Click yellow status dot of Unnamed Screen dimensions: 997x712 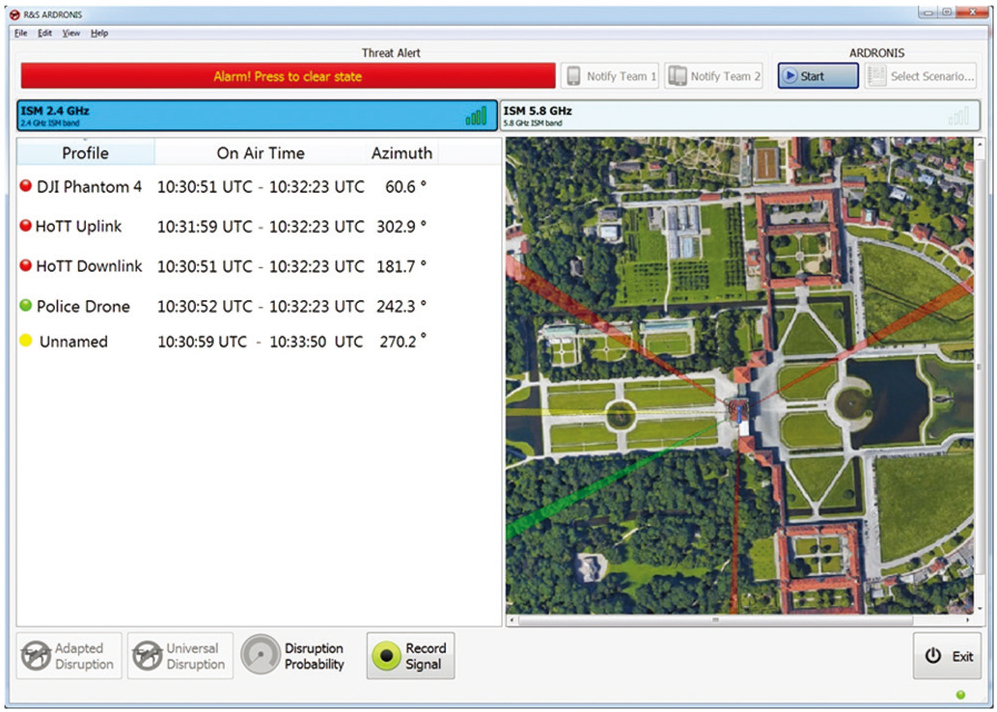25,340
